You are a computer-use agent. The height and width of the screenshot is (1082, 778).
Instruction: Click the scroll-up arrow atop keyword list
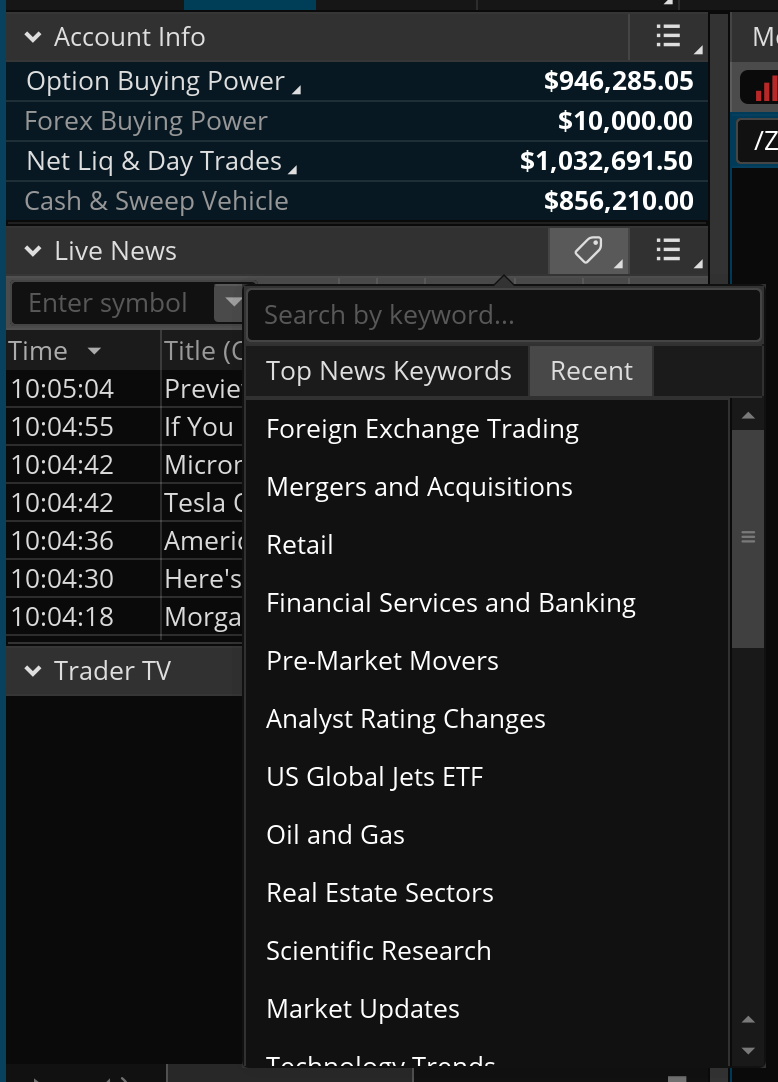tap(747, 415)
